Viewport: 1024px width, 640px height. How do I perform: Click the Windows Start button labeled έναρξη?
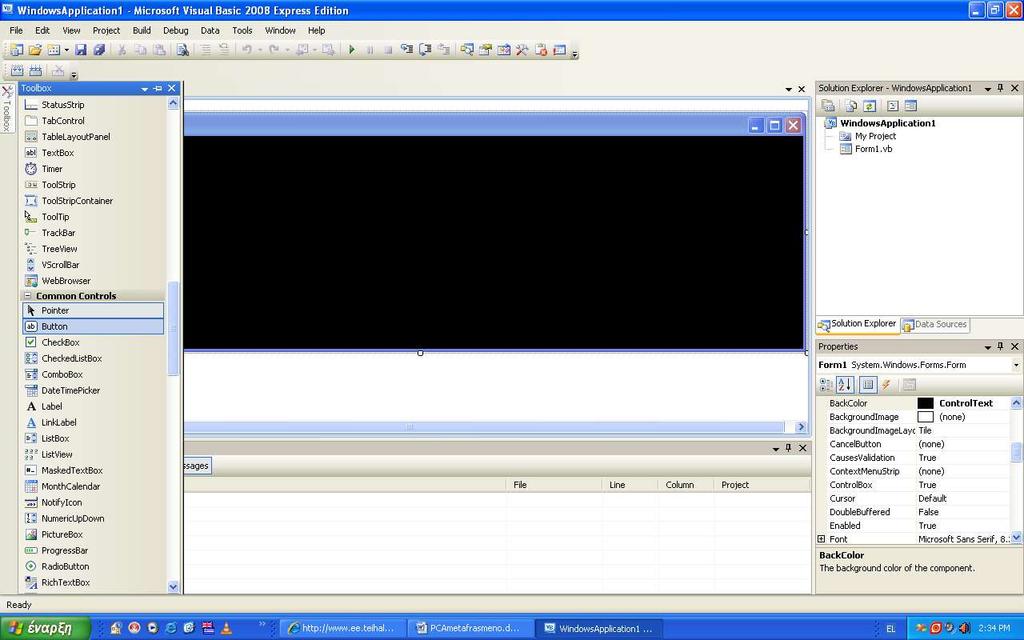[44, 628]
